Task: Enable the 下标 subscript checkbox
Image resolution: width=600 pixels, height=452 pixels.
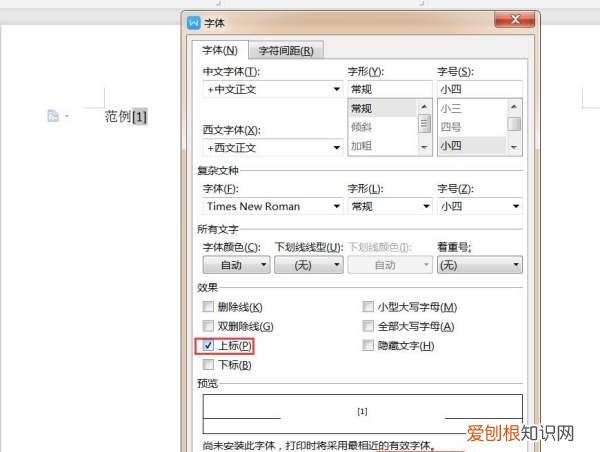Action: [x=208, y=364]
